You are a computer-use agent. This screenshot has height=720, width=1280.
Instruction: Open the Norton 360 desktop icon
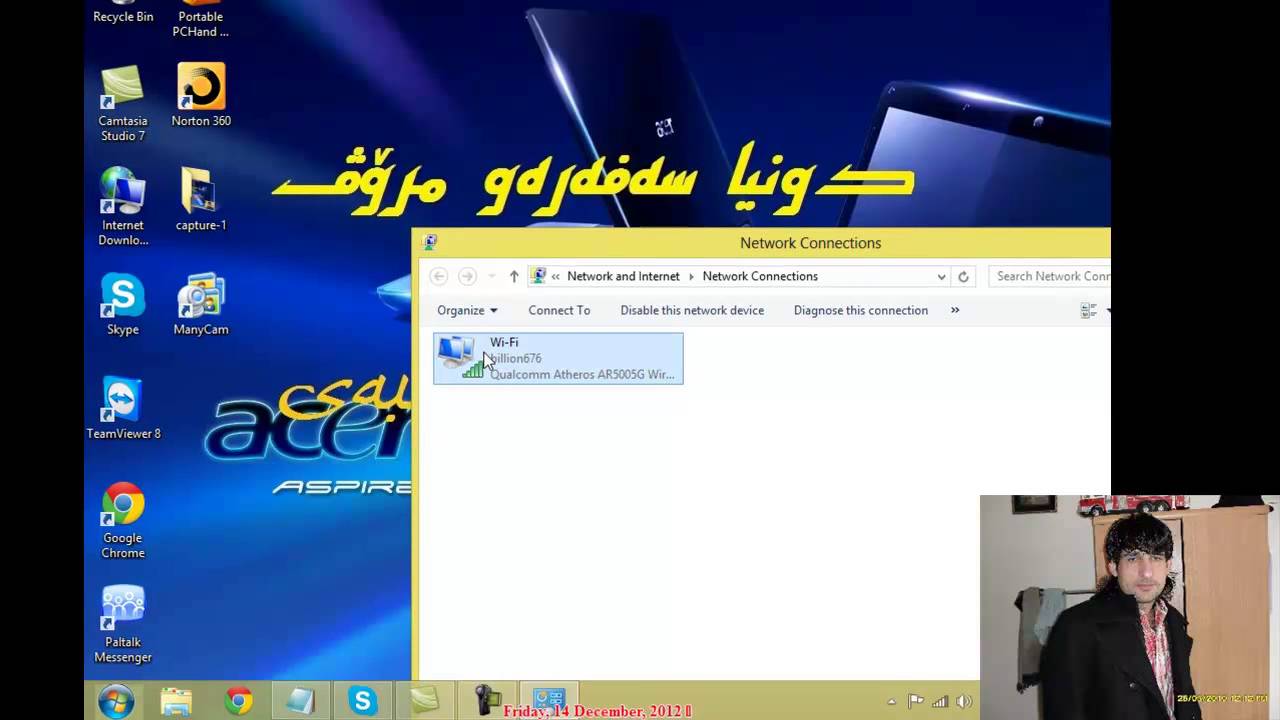point(201,95)
